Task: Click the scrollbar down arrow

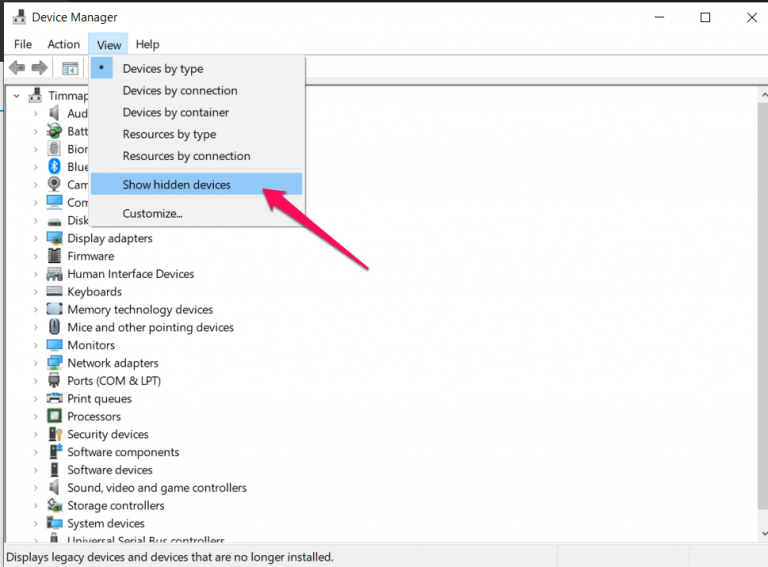Action: (763, 533)
